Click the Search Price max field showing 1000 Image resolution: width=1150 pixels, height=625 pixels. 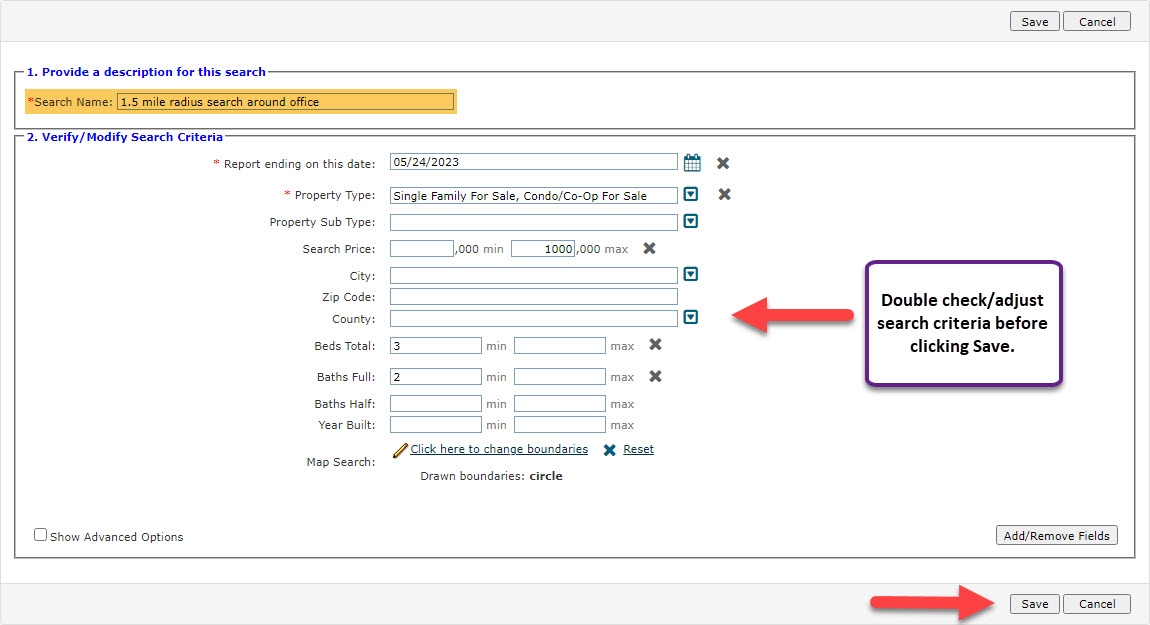(543, 249)
